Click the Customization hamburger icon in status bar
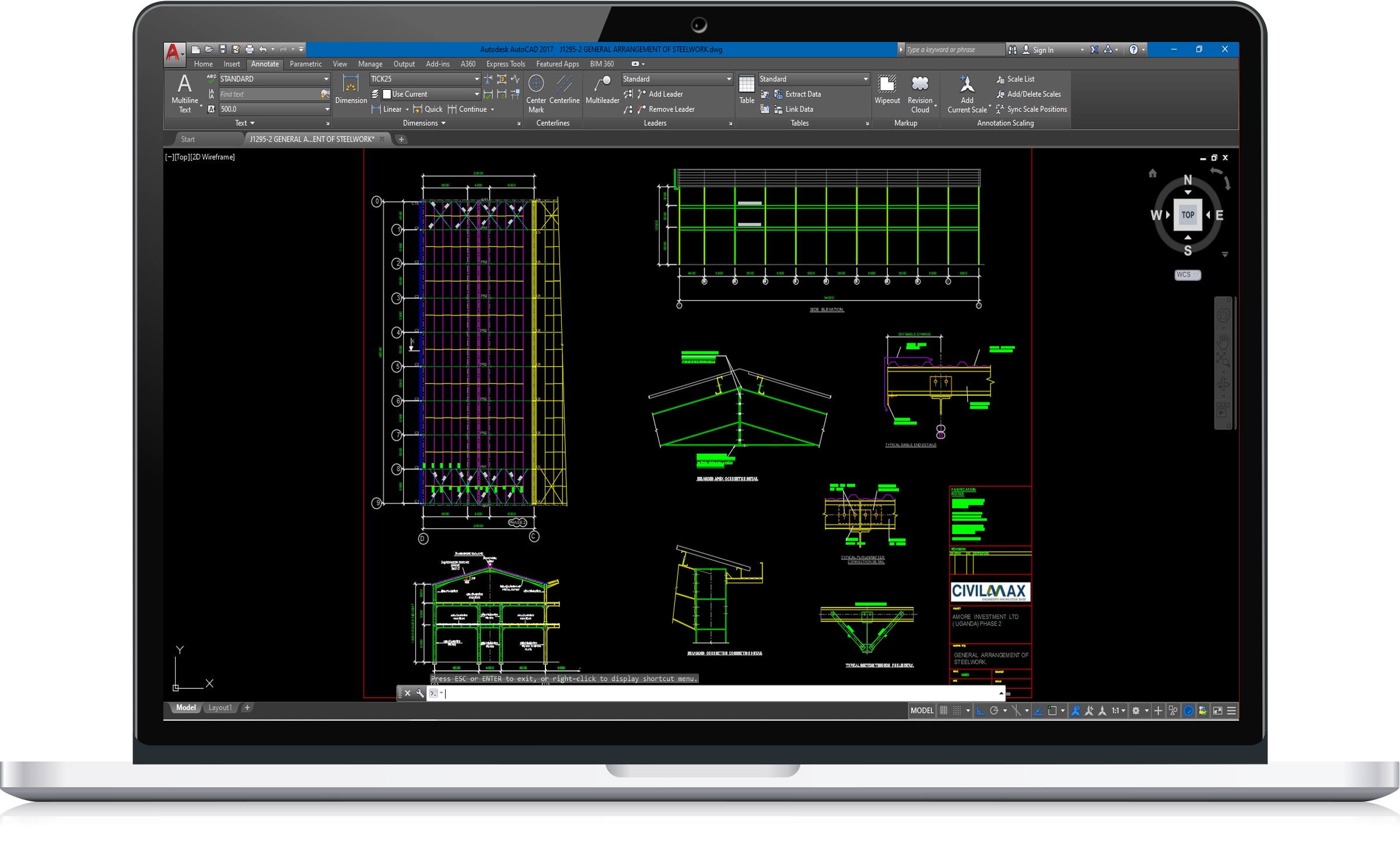This screenshot has width=1400, height=842. (x=1231, y=710)
